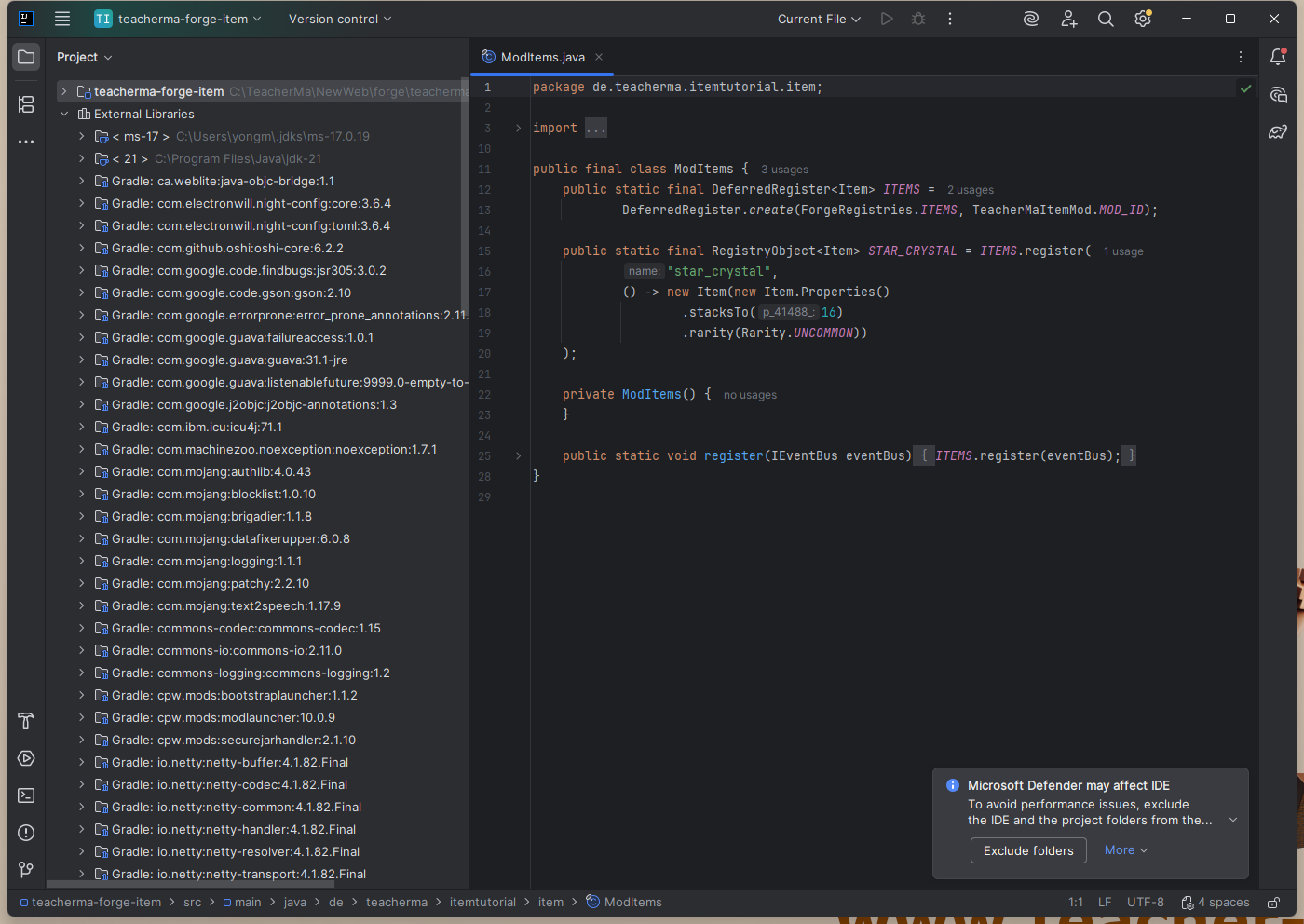Expand folded import block in gutter
Image resolution: width=1304 pixels, height=924 pixels.
point(518,129)
